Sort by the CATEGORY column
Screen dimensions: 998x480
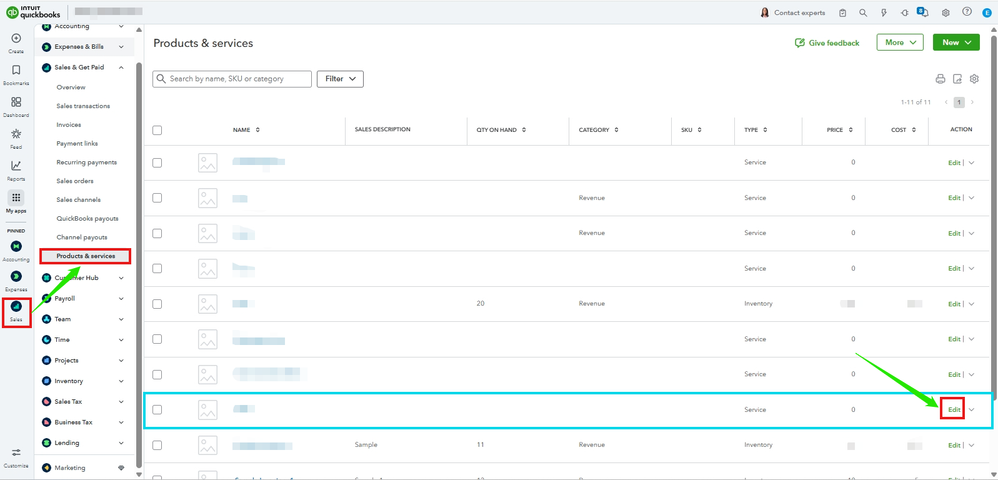coord(617,130)
